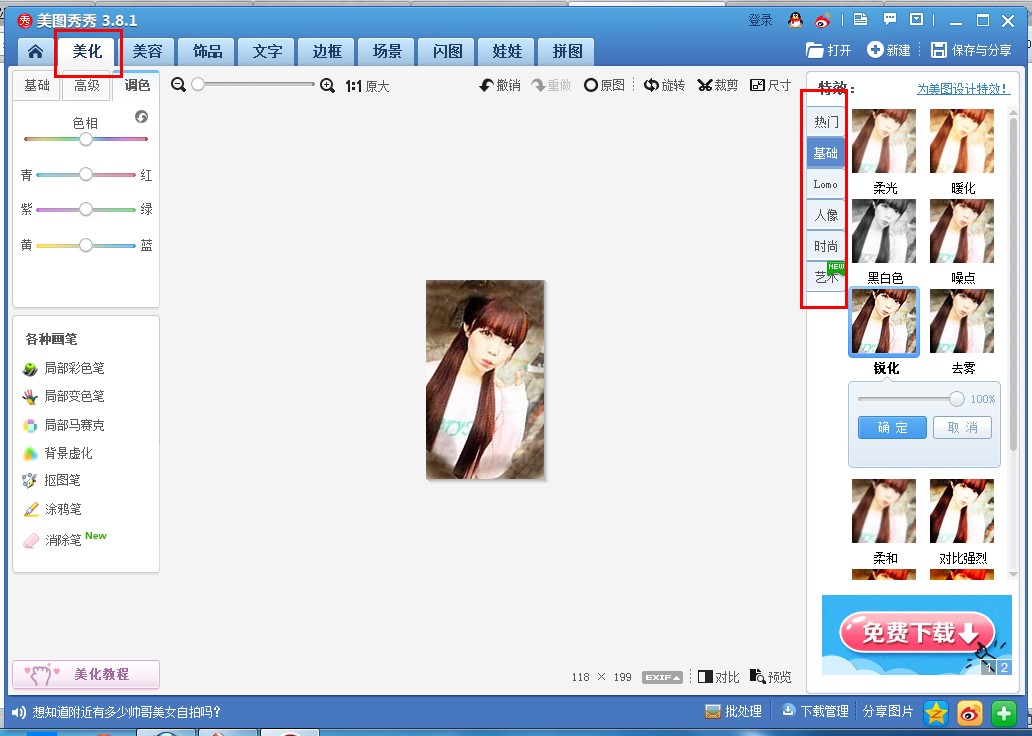This screenshot has width=1032, height=736.
Task: Open the 保存与分享 save and share menu
Action: (971, 50)
